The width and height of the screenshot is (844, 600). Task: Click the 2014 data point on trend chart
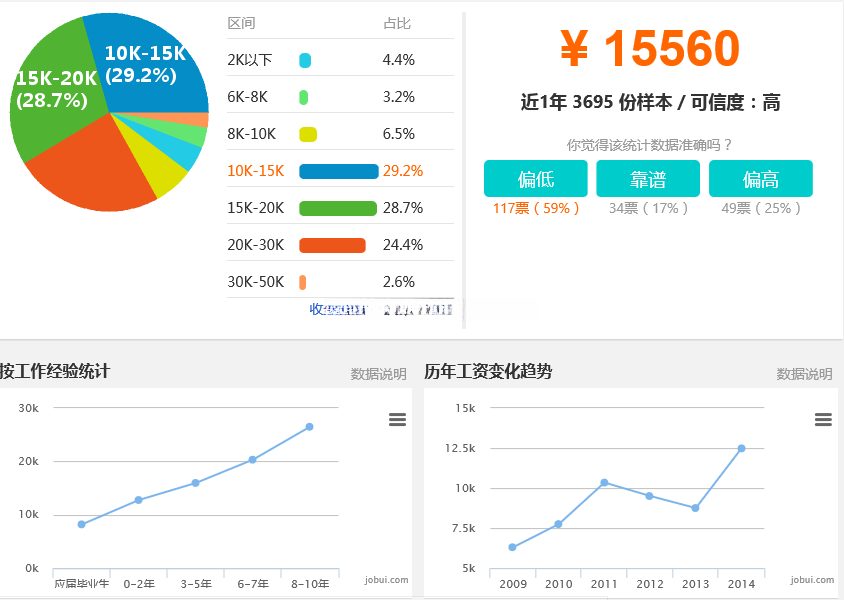click(741, 448)
